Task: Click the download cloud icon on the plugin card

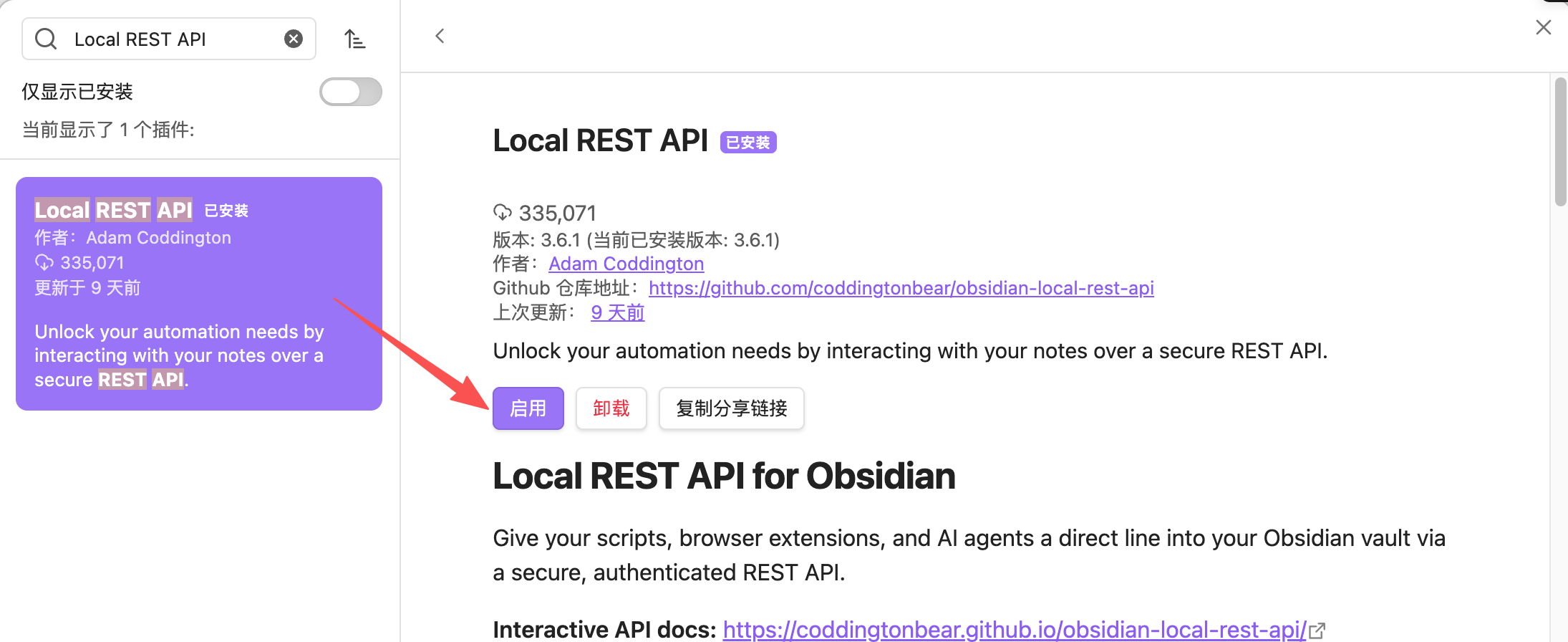Action: click(44, 262)
